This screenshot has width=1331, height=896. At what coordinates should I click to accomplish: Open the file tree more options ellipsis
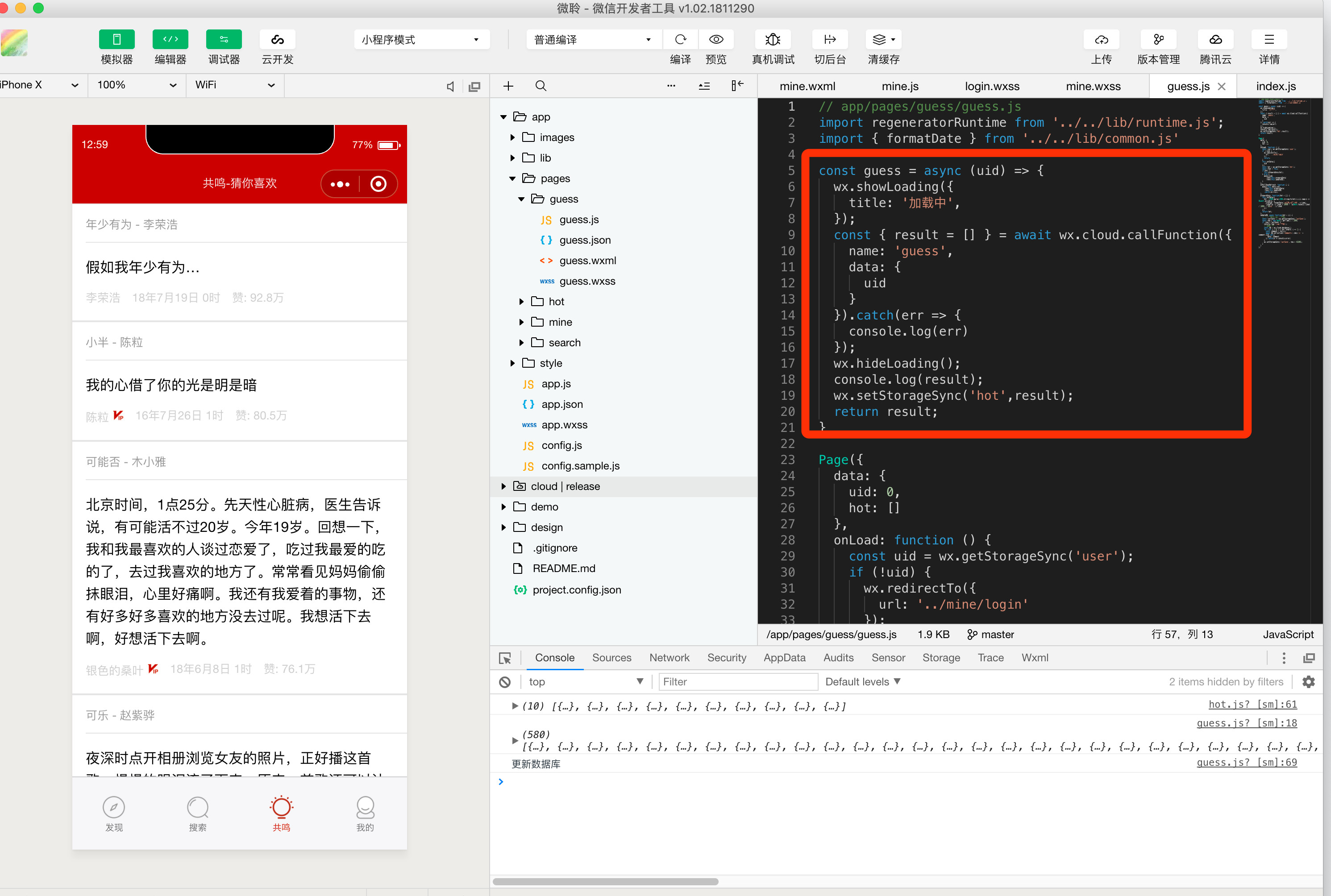(x=671, y=86)
